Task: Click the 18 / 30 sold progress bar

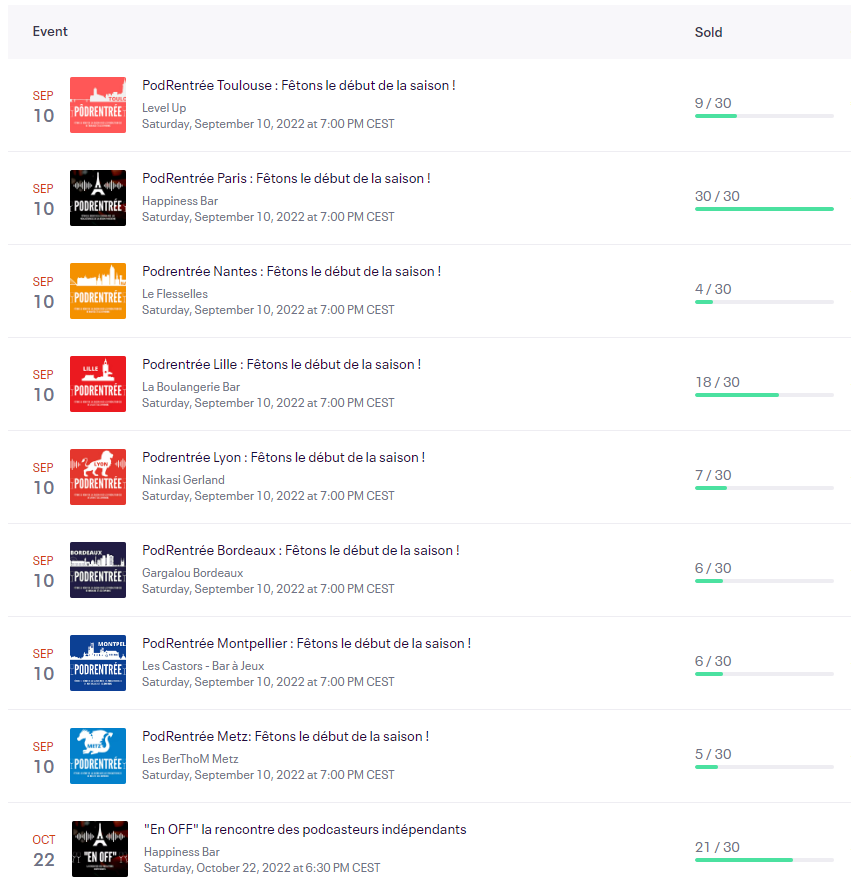Action: (x=764, y=395)
